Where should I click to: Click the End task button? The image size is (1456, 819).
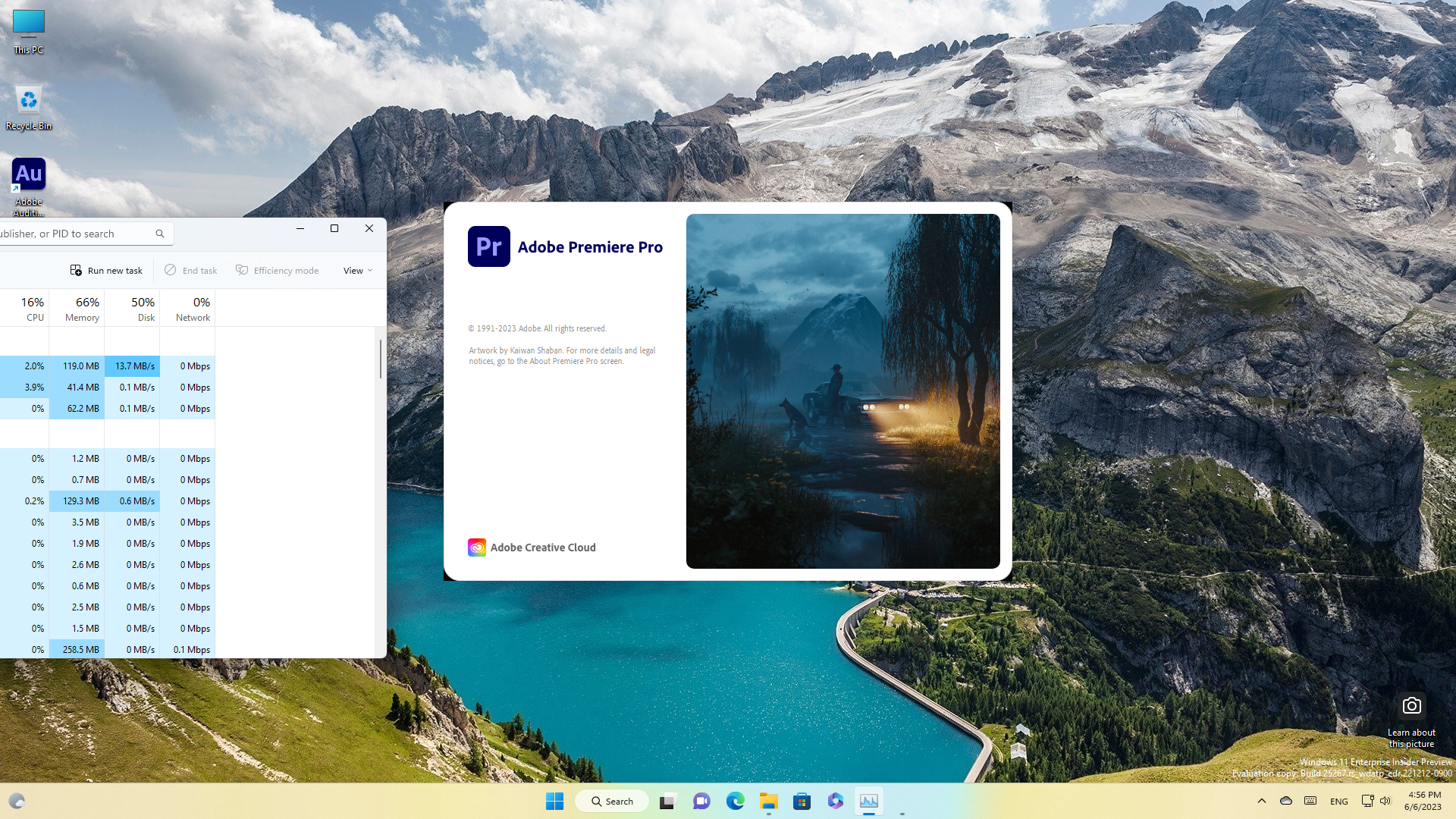tap(191, 271)
